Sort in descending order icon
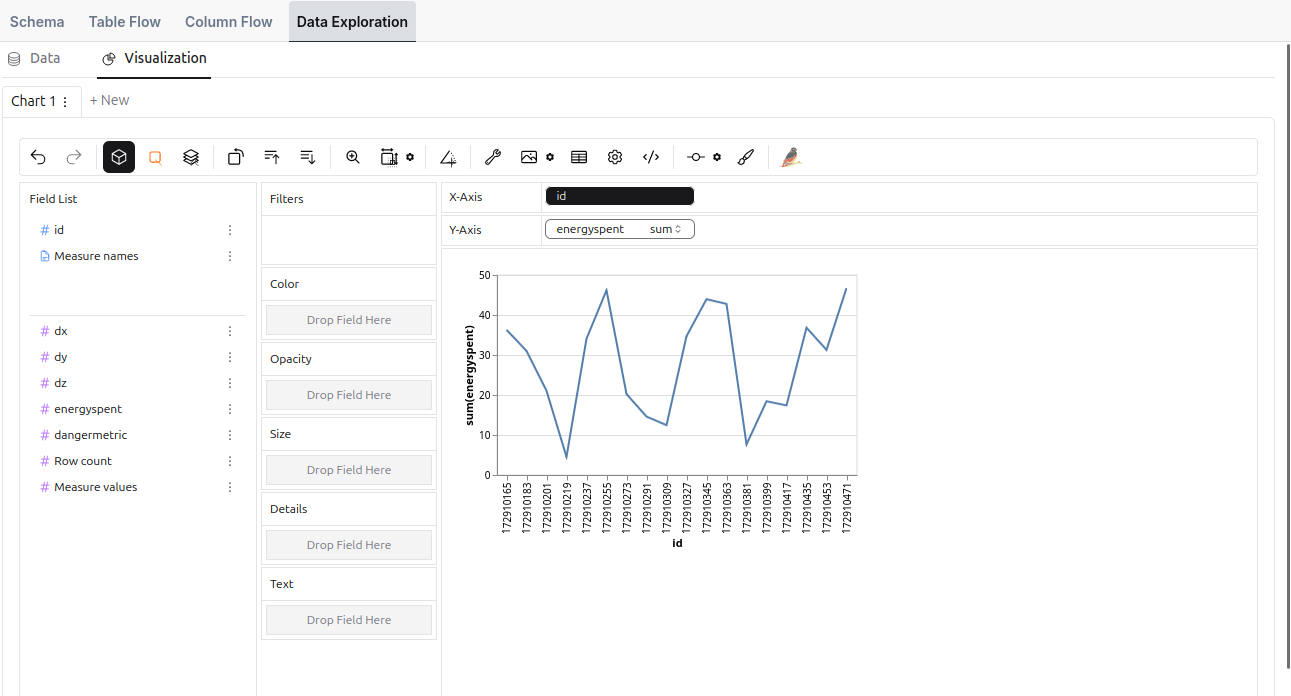Image resolution: width=1291 pixels, height=696 pixels. click(x=308, y=157)
